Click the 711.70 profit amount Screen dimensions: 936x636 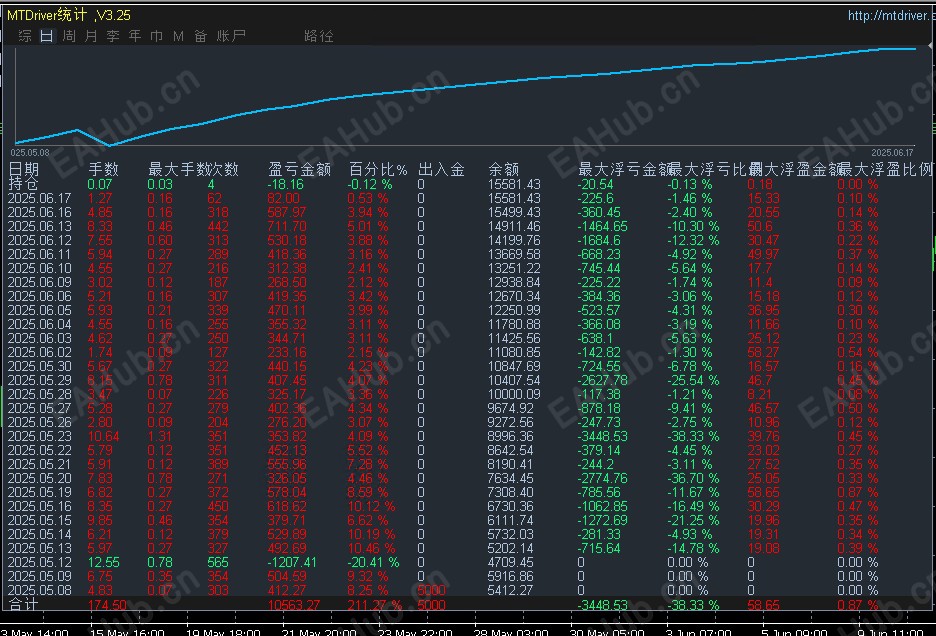tap(287, 226)
